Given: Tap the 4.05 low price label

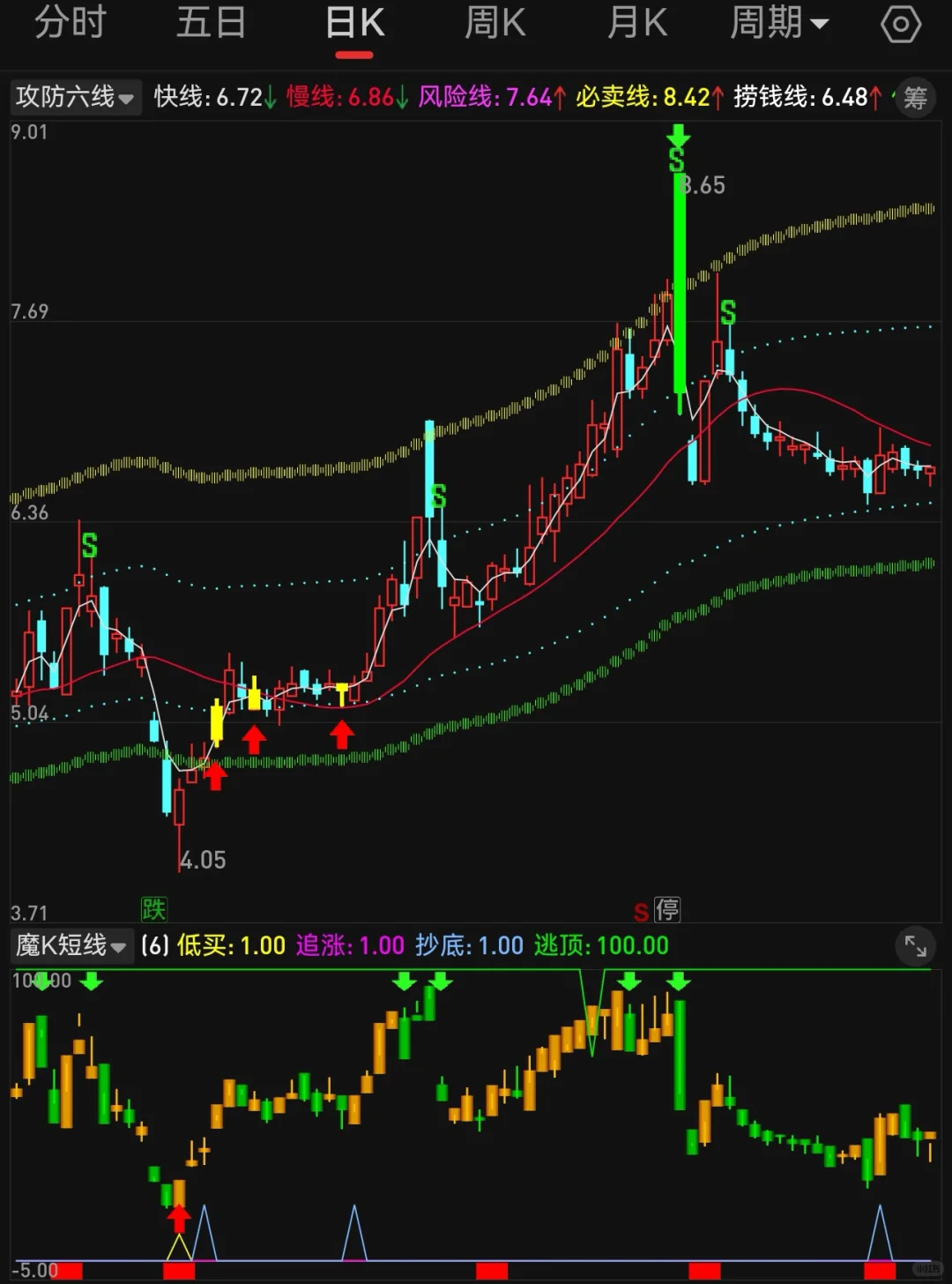Looking at the screenshot, I should [204, 860].
